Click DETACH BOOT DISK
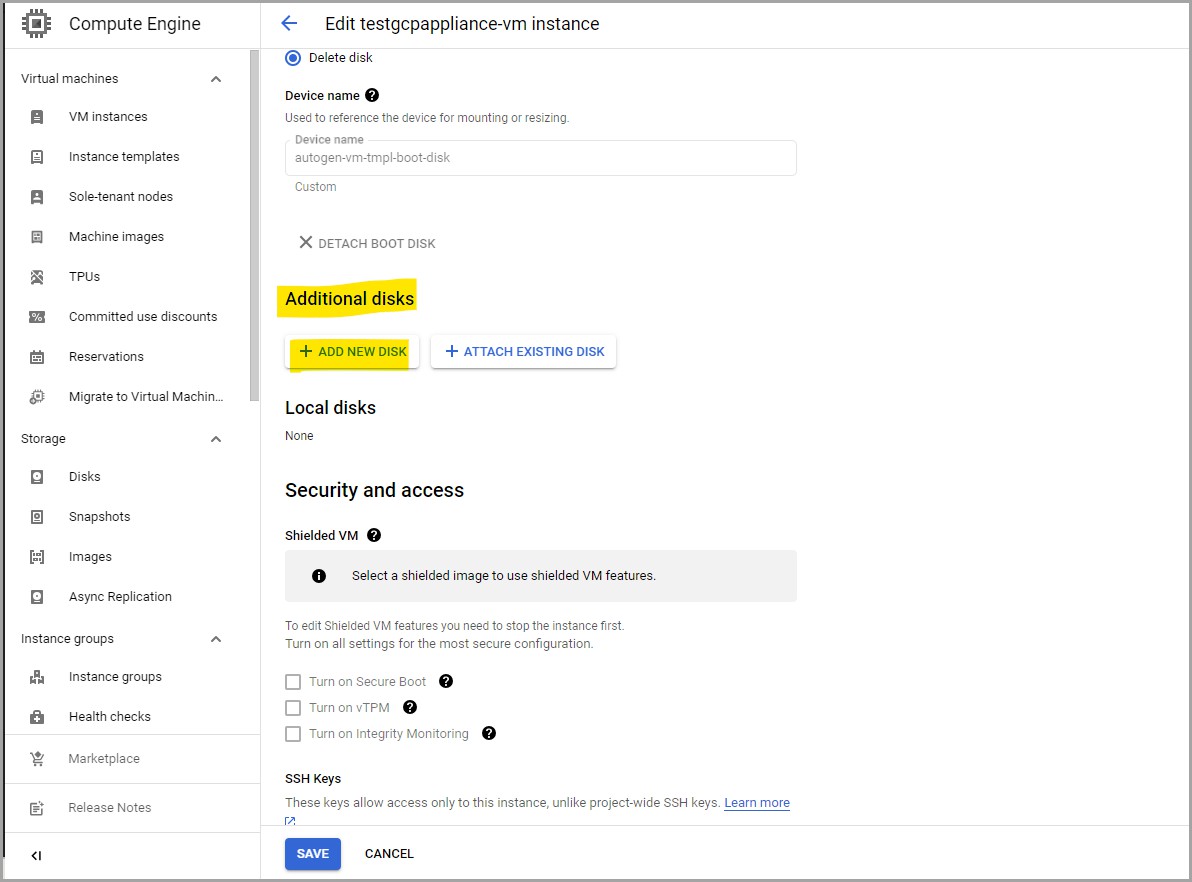Image resolution: width=1192 pixels, height=882 pixels. point(367,243)
